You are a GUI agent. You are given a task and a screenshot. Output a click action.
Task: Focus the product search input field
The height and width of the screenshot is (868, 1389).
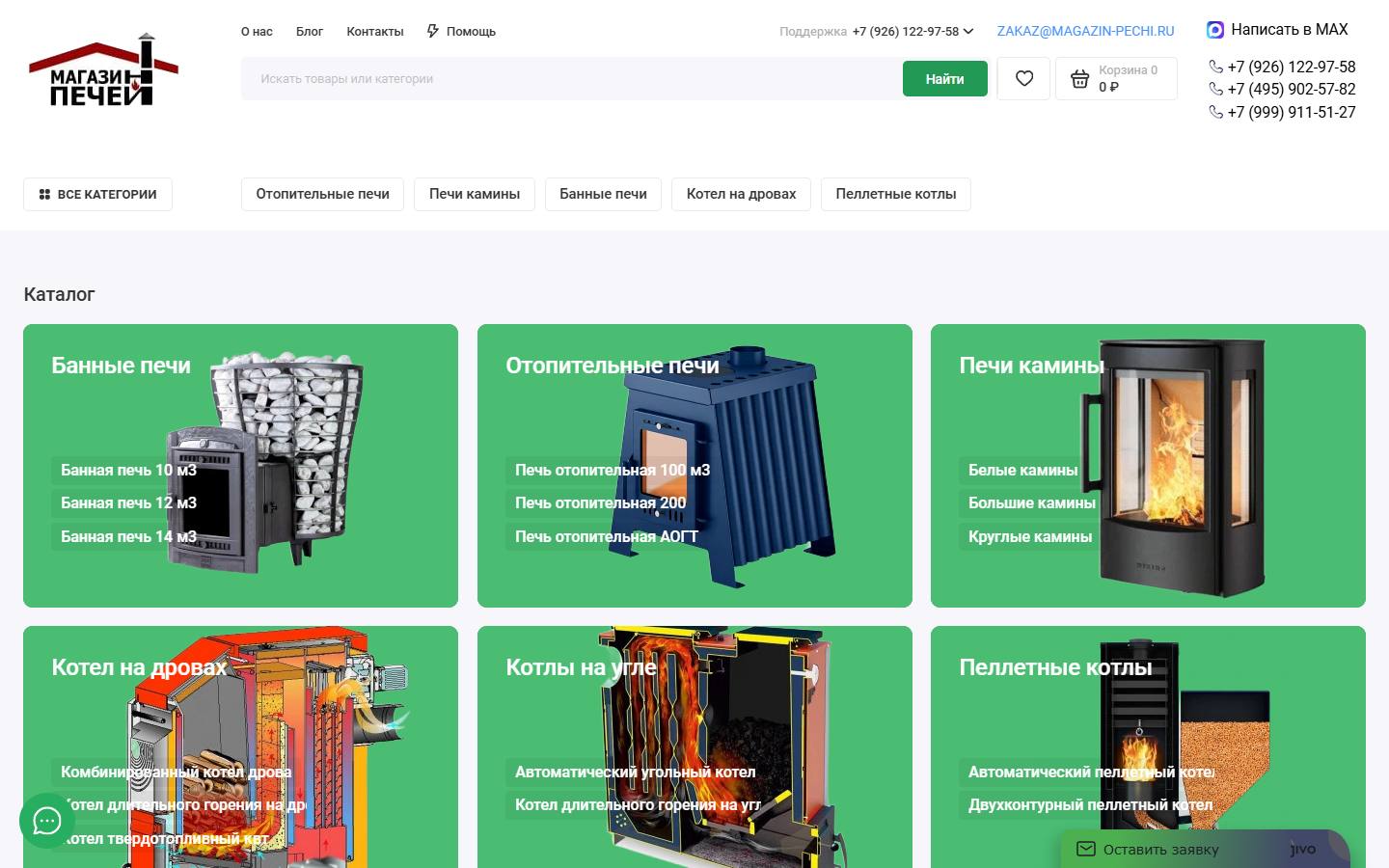click(571, 79)
